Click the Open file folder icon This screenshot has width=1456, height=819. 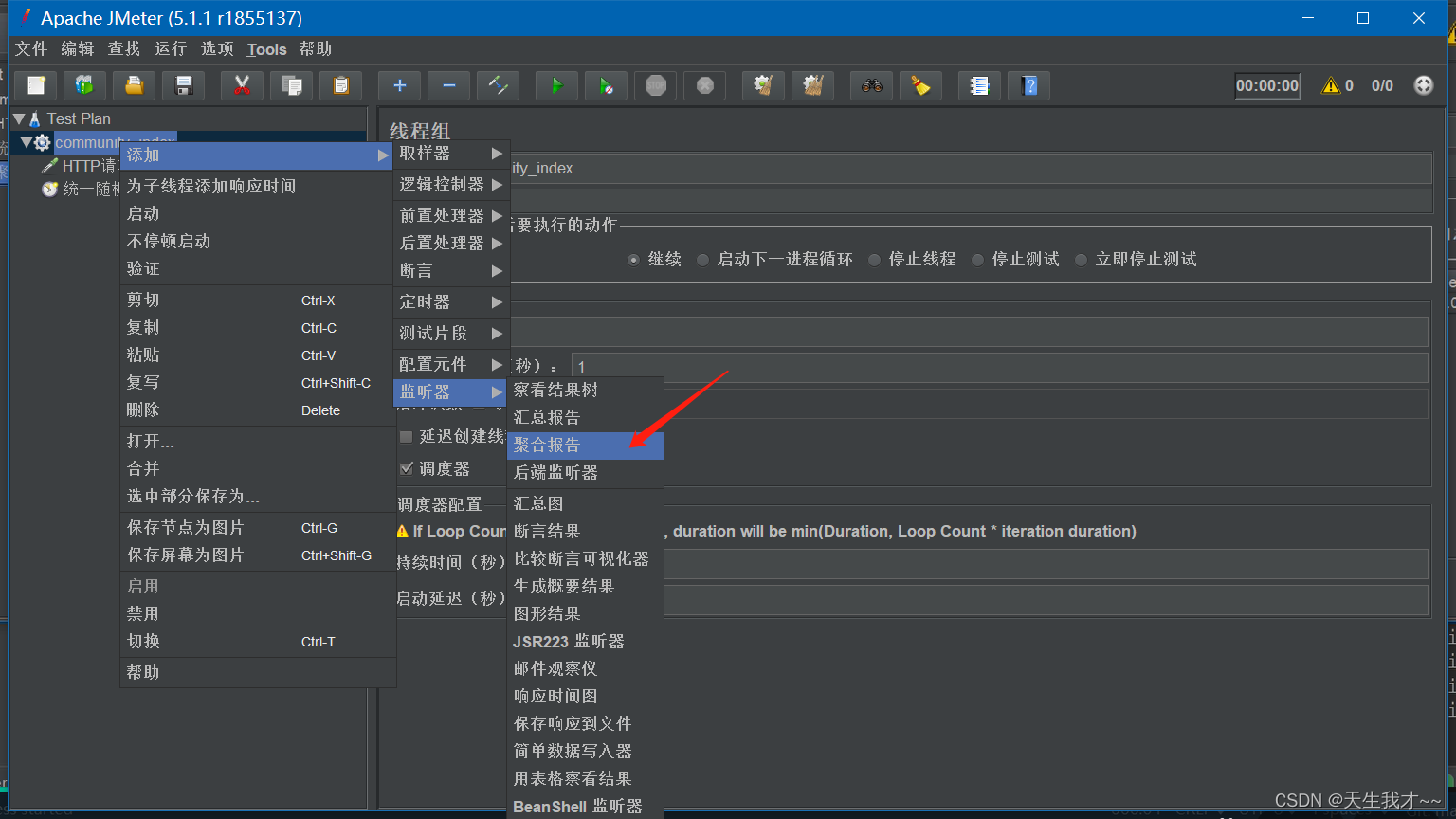coord(135,85)
